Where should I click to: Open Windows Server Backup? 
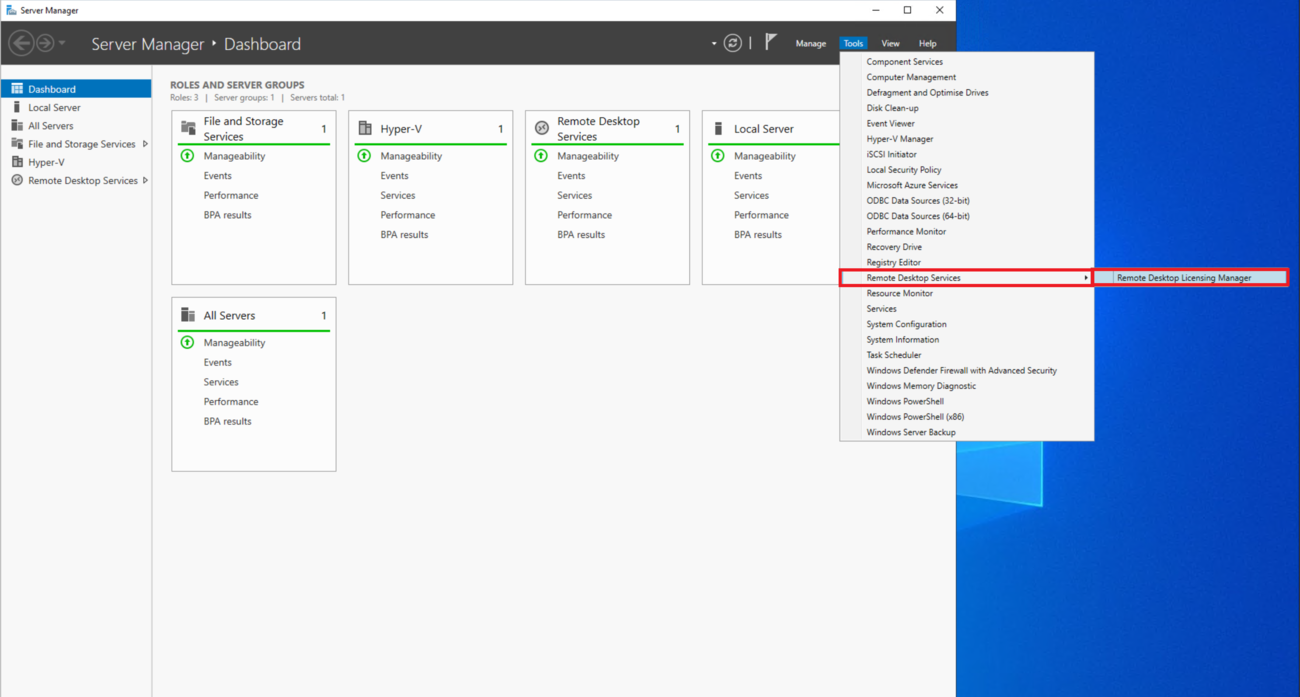(x=966, y=433)
